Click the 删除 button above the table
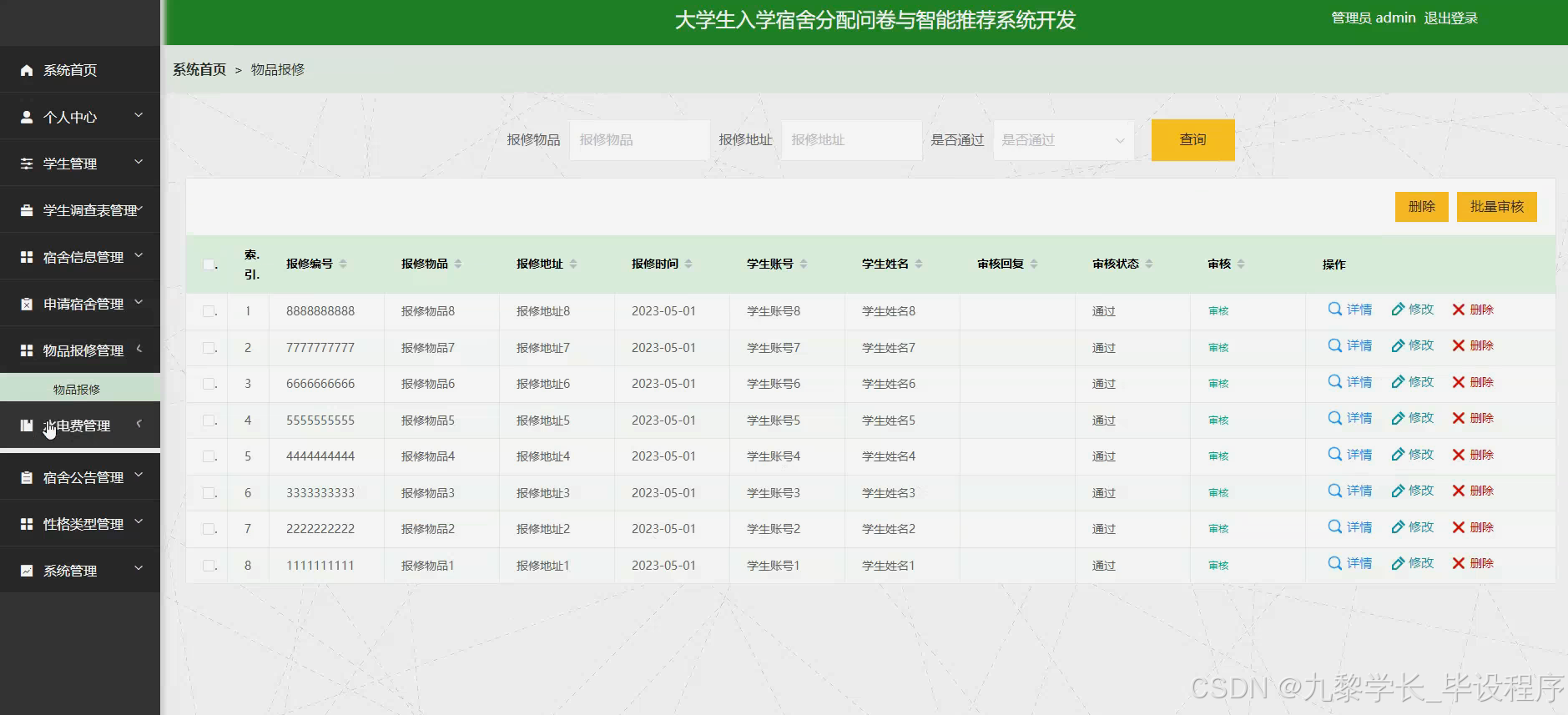This screenshot has height=715, width=1568. pos(1421,207)
